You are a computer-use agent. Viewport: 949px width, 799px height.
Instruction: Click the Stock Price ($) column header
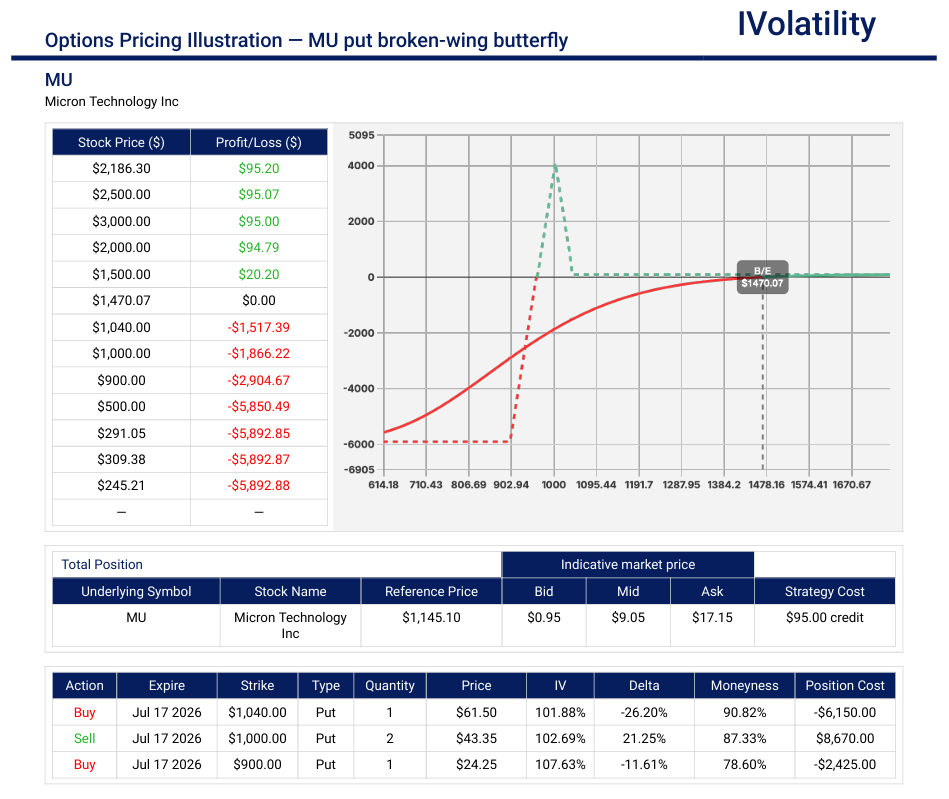pos(121,142)
